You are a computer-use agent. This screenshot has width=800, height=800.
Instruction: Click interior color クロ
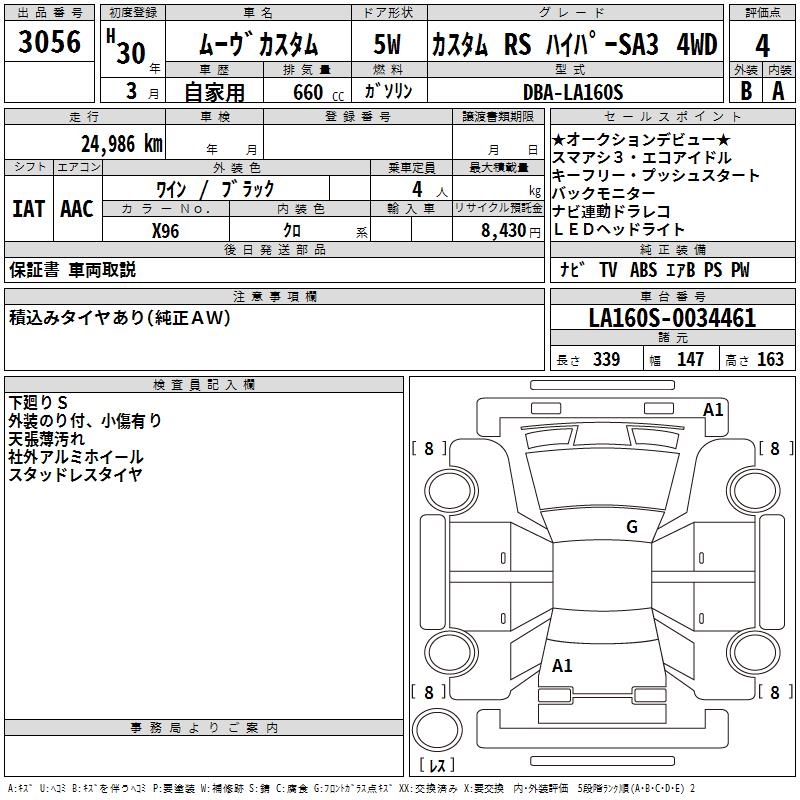tap(292, 231)
